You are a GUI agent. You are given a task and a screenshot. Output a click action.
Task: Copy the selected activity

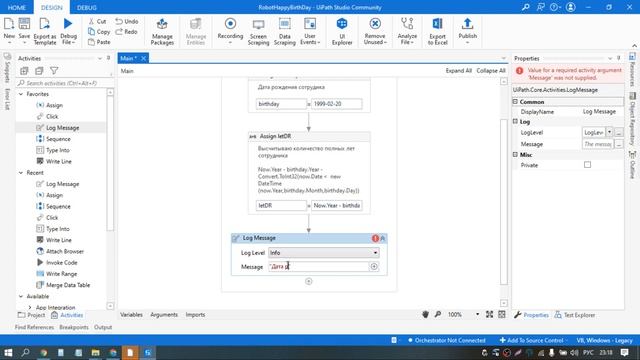pos(99,31)
